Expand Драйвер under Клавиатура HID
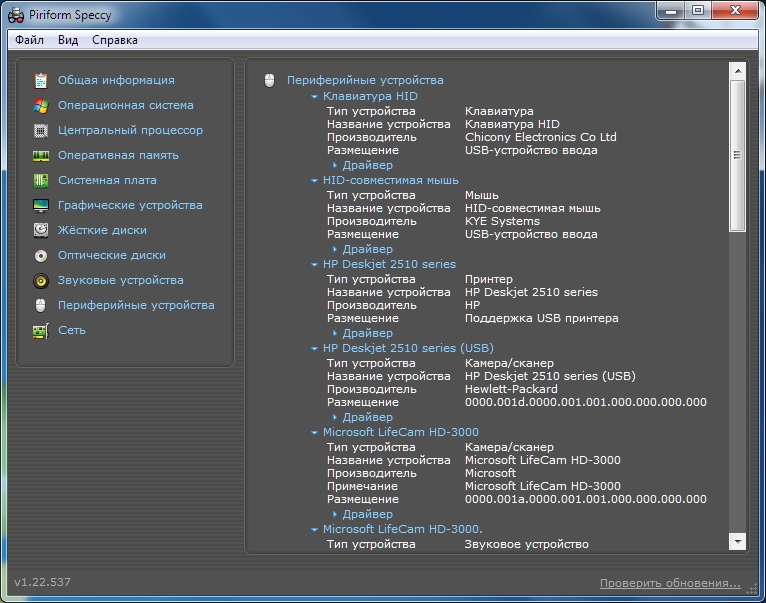The width and height of the screenshot is (766, 603). (x=335, y=166)
